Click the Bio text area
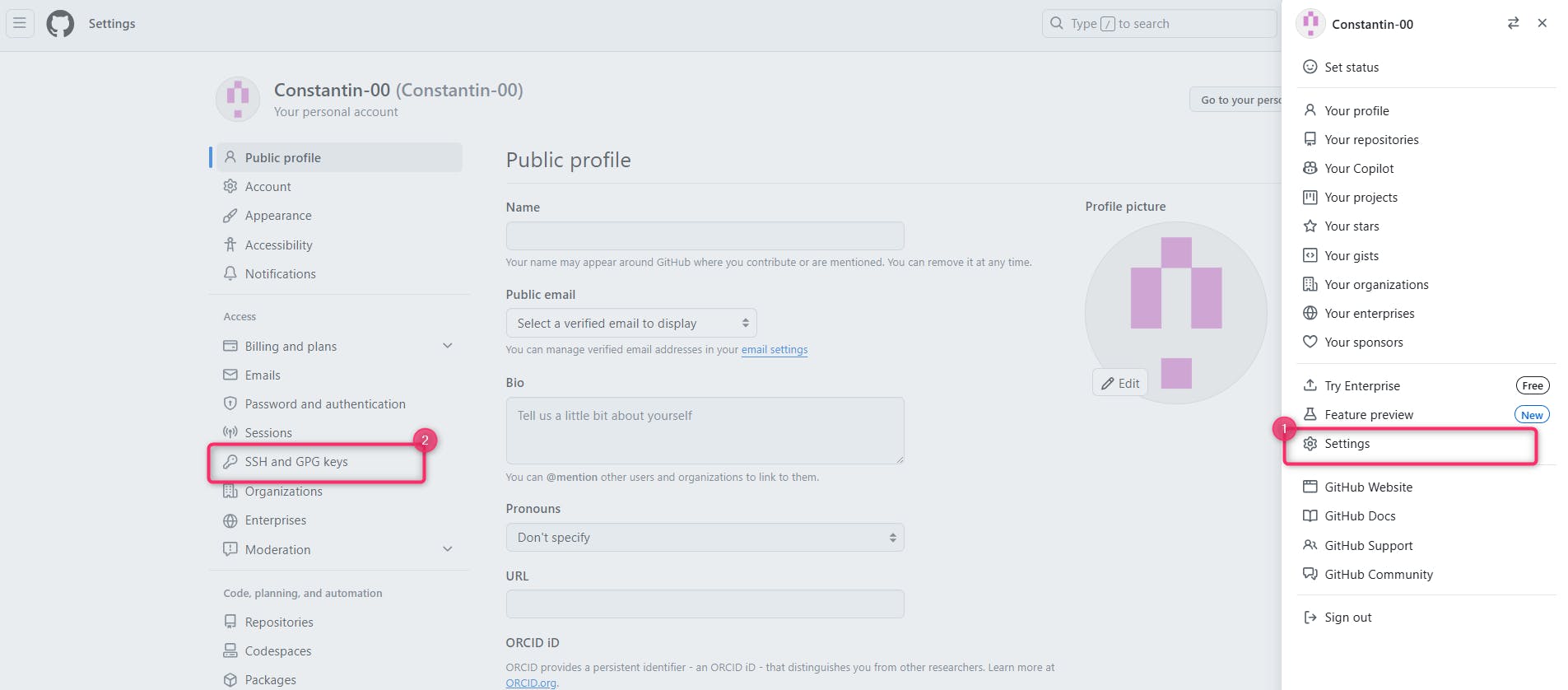This screenshot has height=690, width=1568. [705, 431]
